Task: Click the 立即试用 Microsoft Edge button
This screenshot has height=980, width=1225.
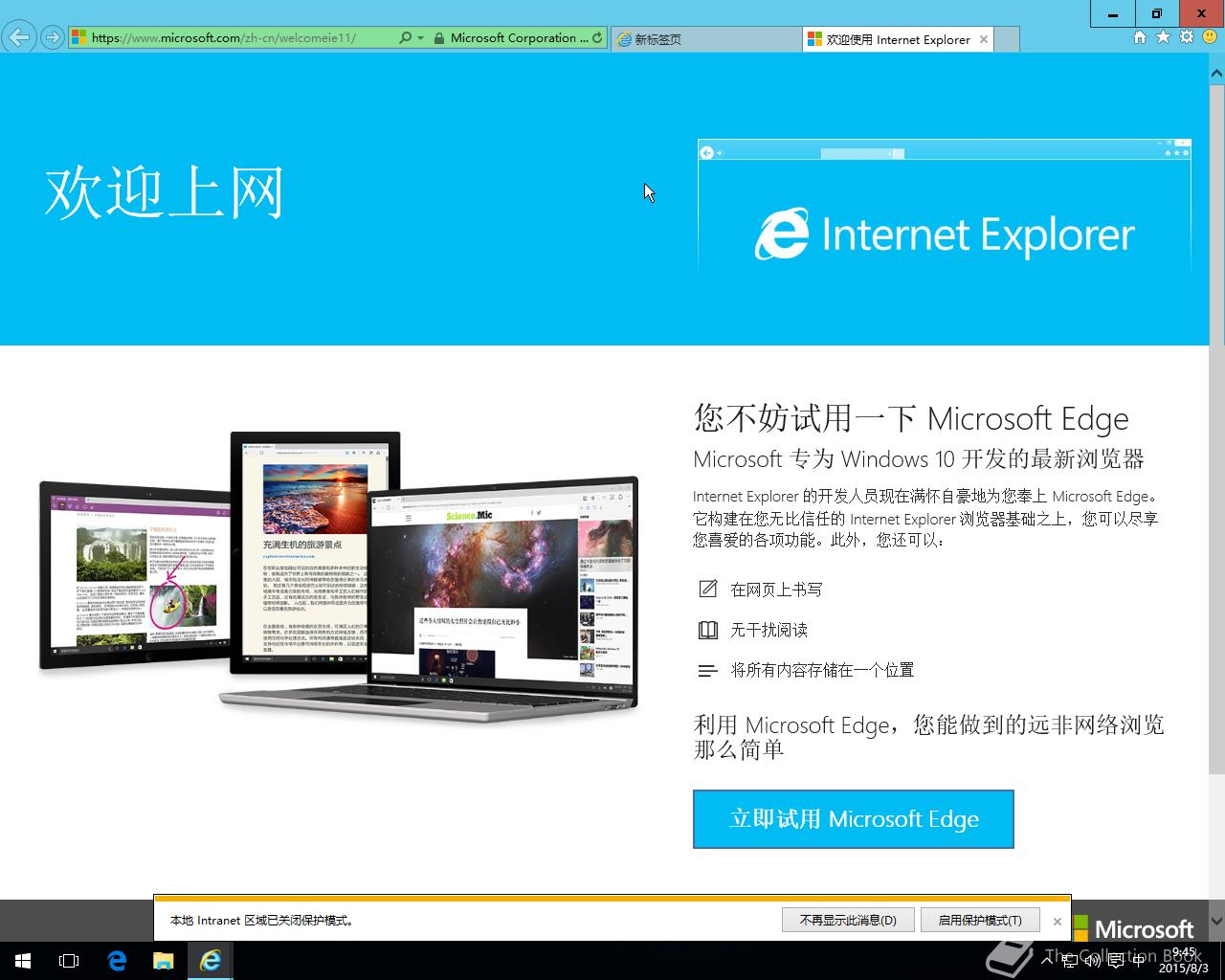Action: coord(854,819)
